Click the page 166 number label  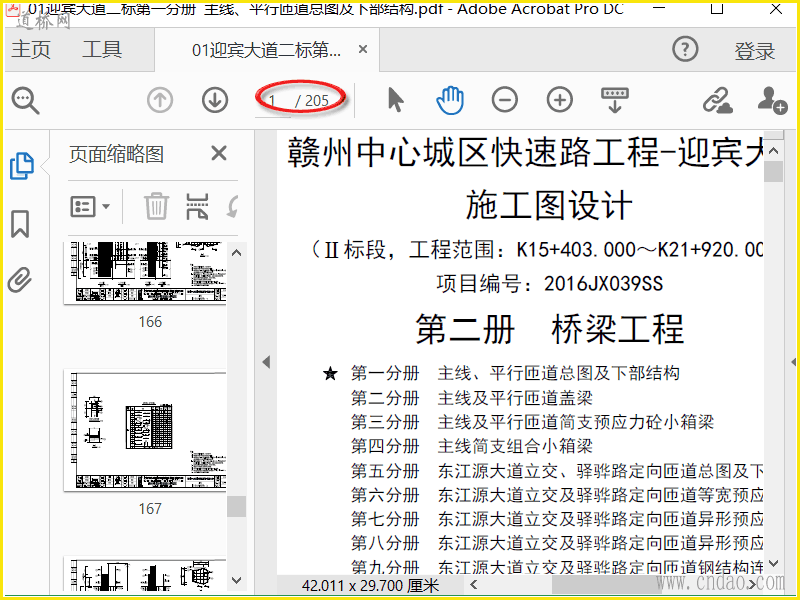150,322
